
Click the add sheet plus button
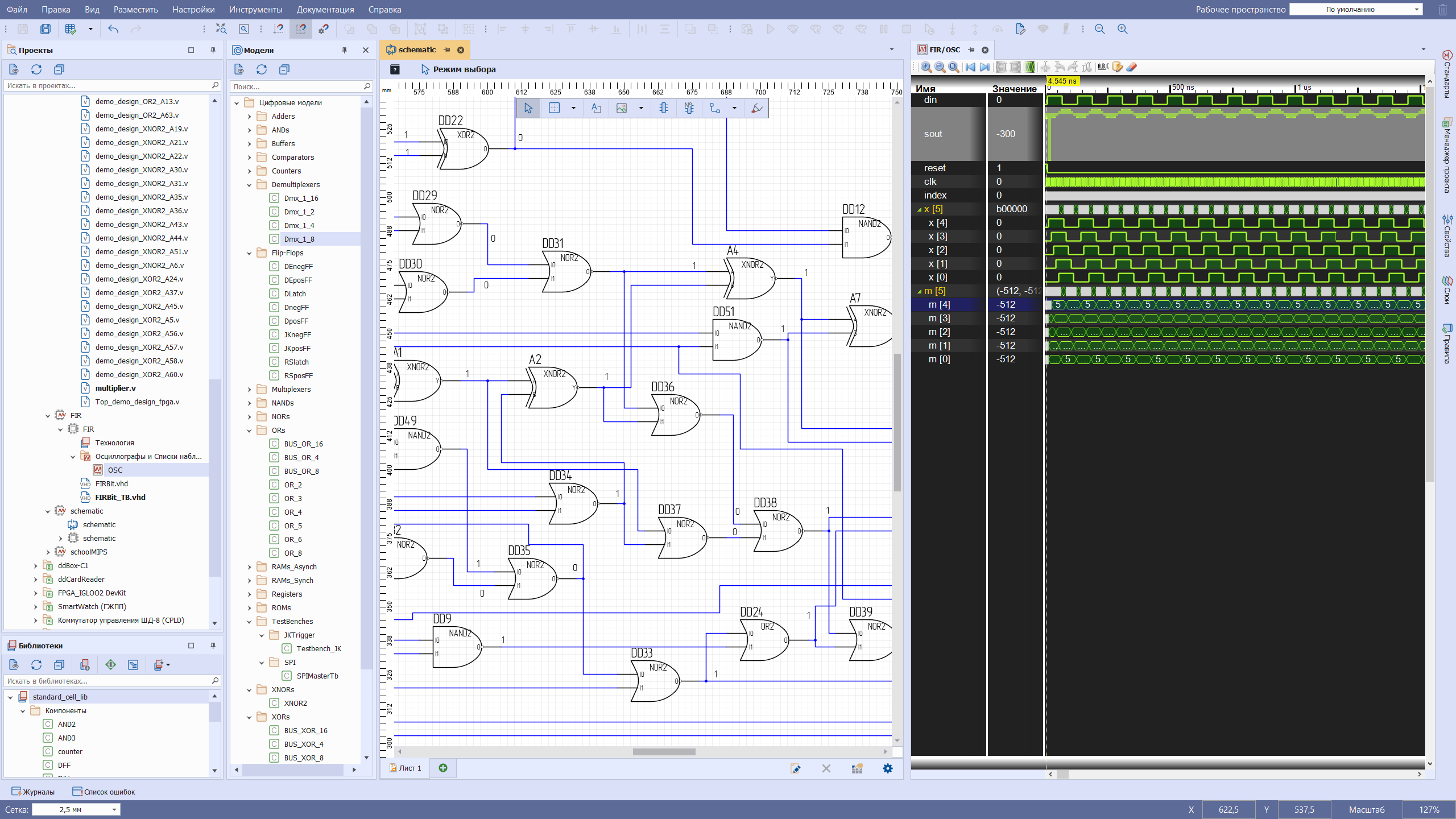coord(443,768)
